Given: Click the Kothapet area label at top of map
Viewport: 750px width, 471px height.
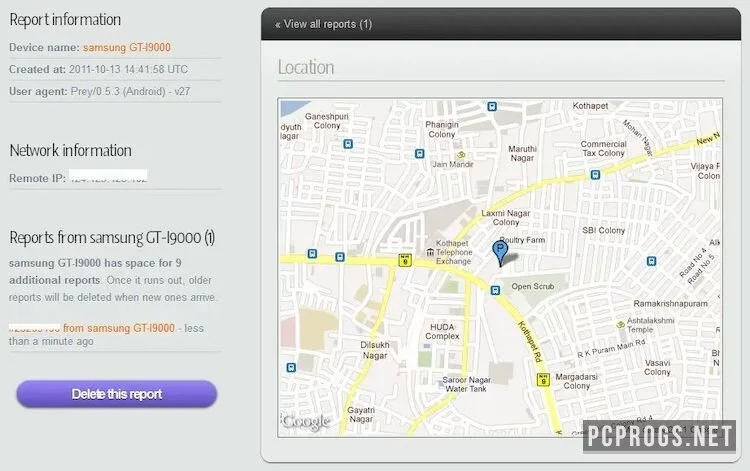Looking at the screenshot, I should coord(590,106).
